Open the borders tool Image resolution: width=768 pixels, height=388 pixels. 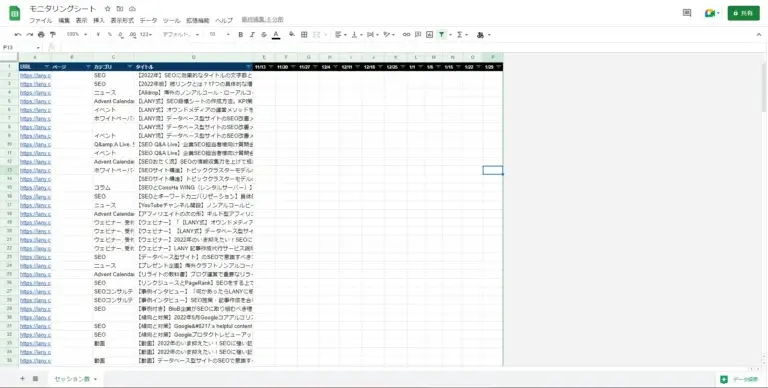[x=304, y=35]
